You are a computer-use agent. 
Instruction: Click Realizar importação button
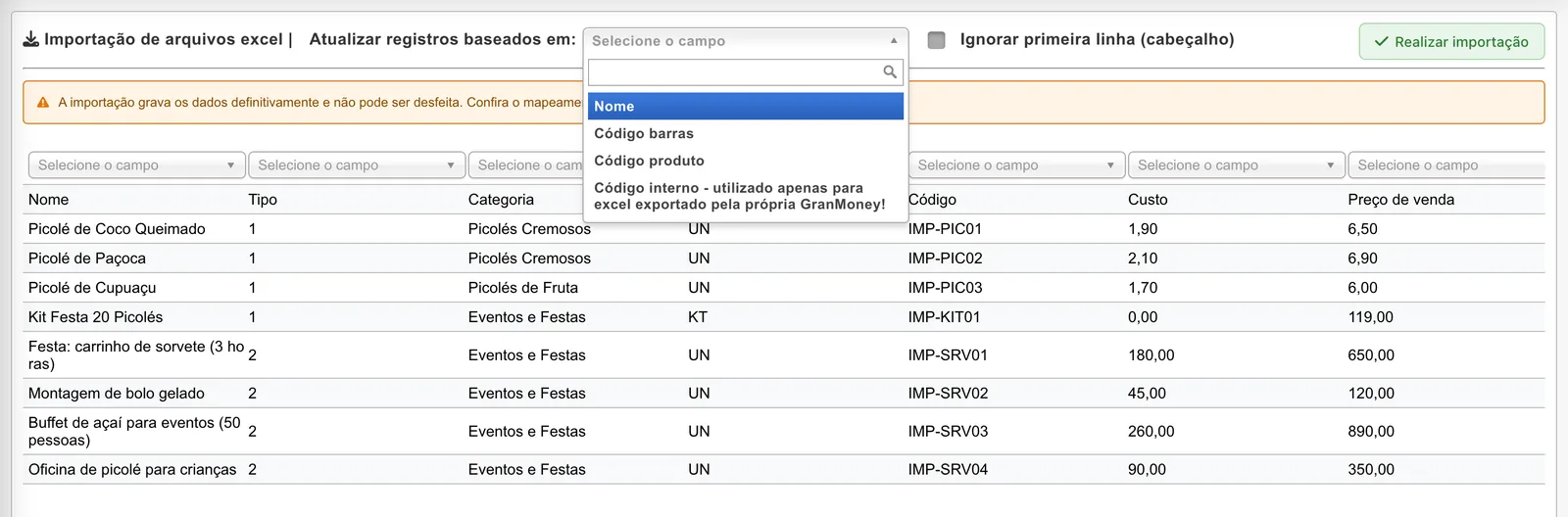1451,41
